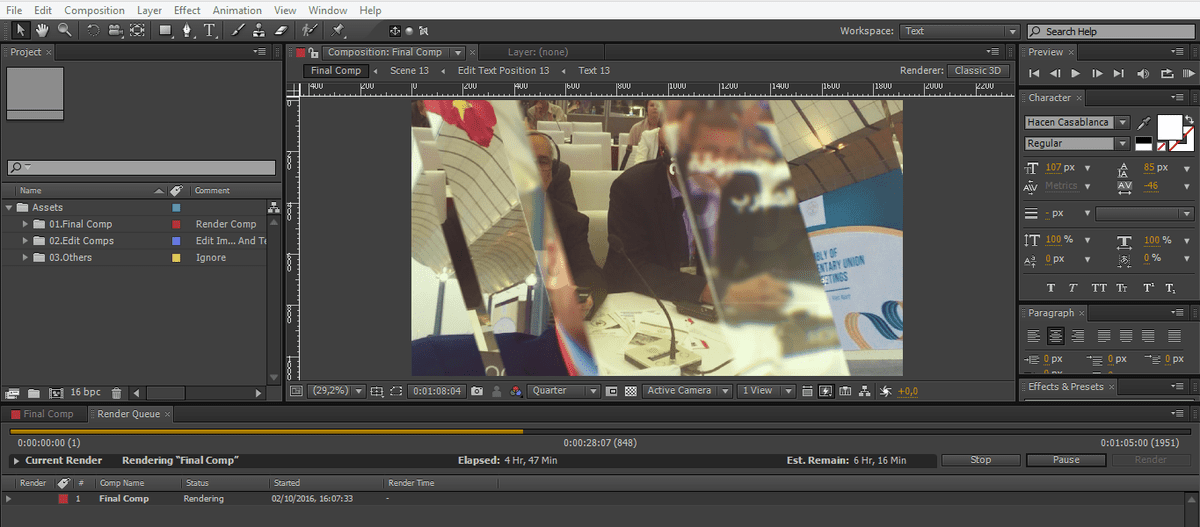This screenshot has width=1200, height=527.
Task: Switch to the Final Comp timeline tab
Action: tap(47, 414)
